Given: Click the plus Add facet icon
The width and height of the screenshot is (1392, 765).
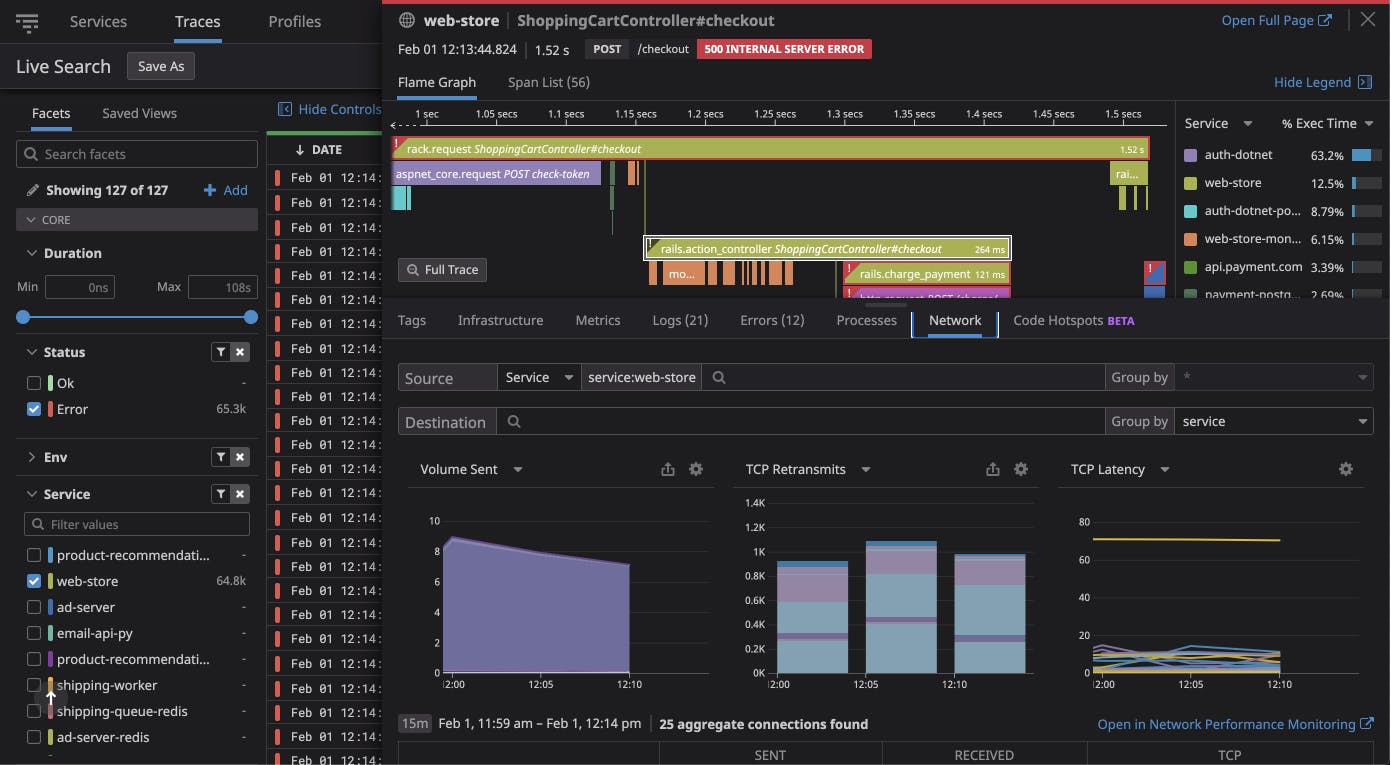Looking at the screenshot, I should coord(211,189).
